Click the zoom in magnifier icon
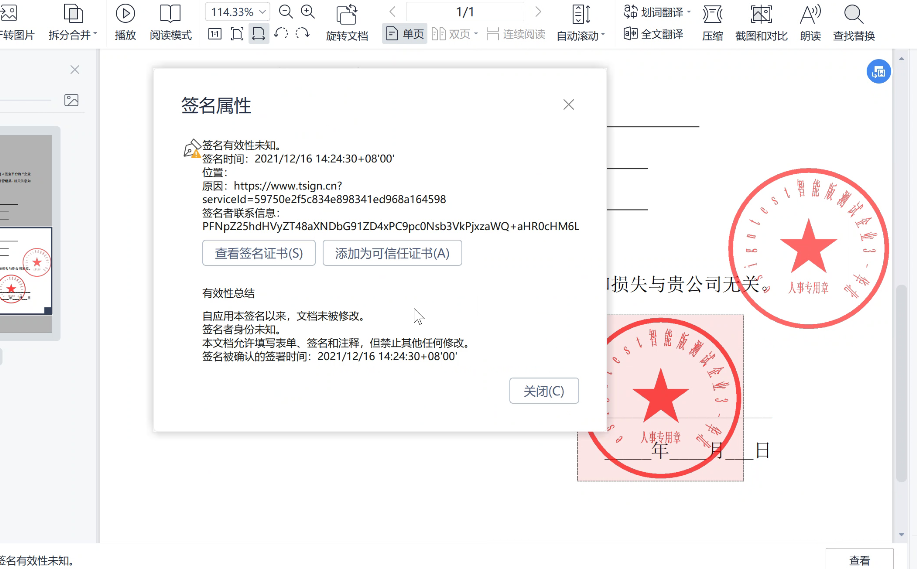The image size is (917, 569). pyautogui.click(x=308, y=12)
